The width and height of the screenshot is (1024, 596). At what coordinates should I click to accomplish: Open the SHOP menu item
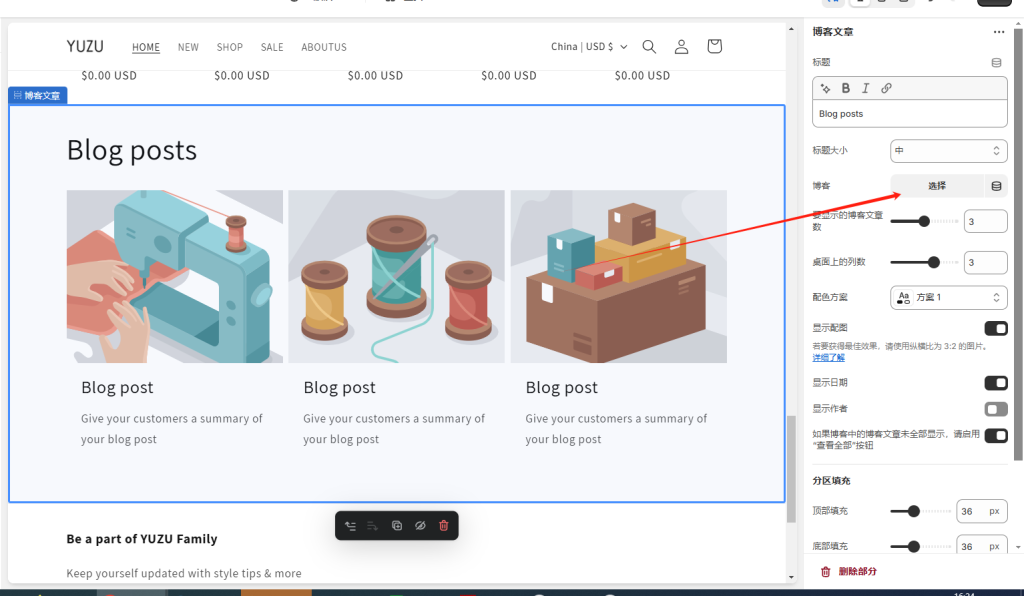(230, 47)
